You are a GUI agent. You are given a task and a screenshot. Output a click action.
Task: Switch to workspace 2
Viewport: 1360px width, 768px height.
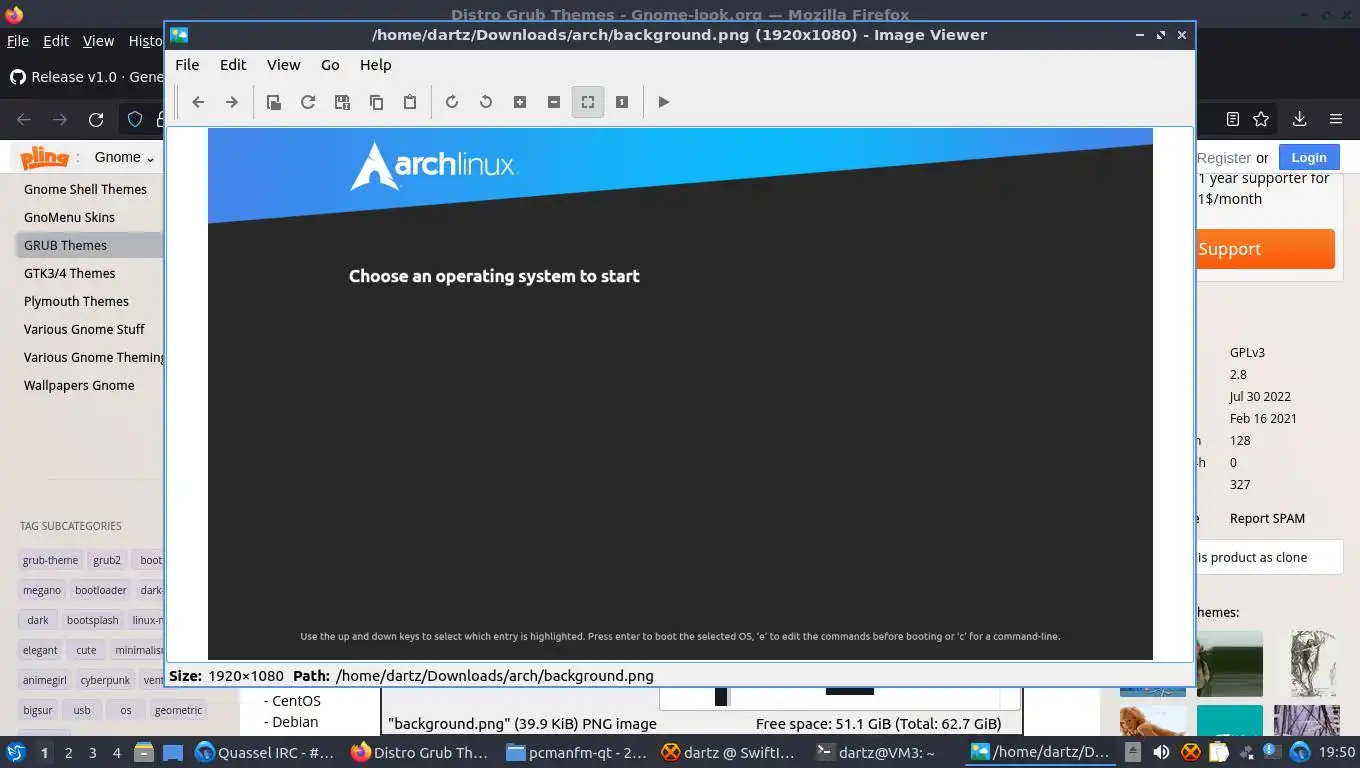[x=69, y=752]
